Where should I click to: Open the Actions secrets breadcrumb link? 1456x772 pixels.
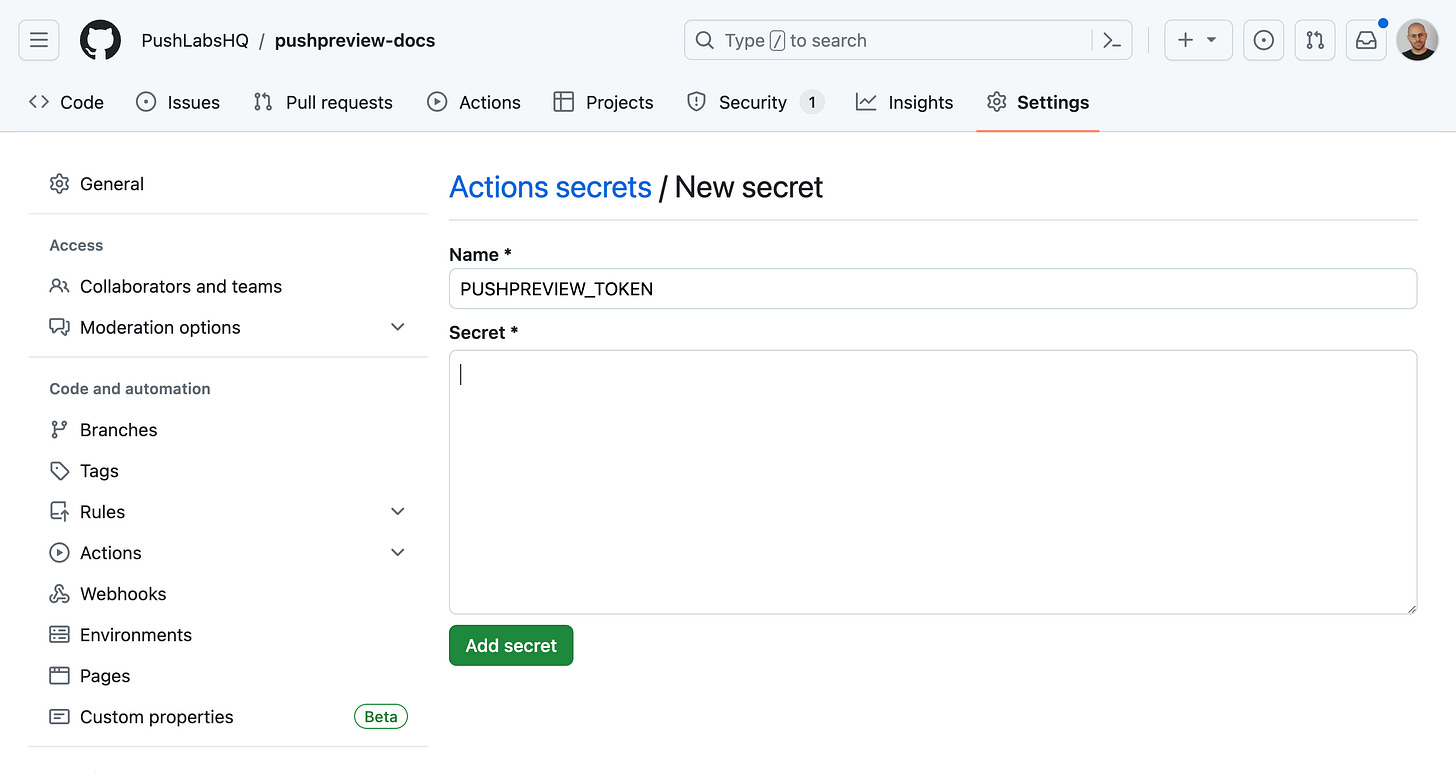click(x=550, y=187)
